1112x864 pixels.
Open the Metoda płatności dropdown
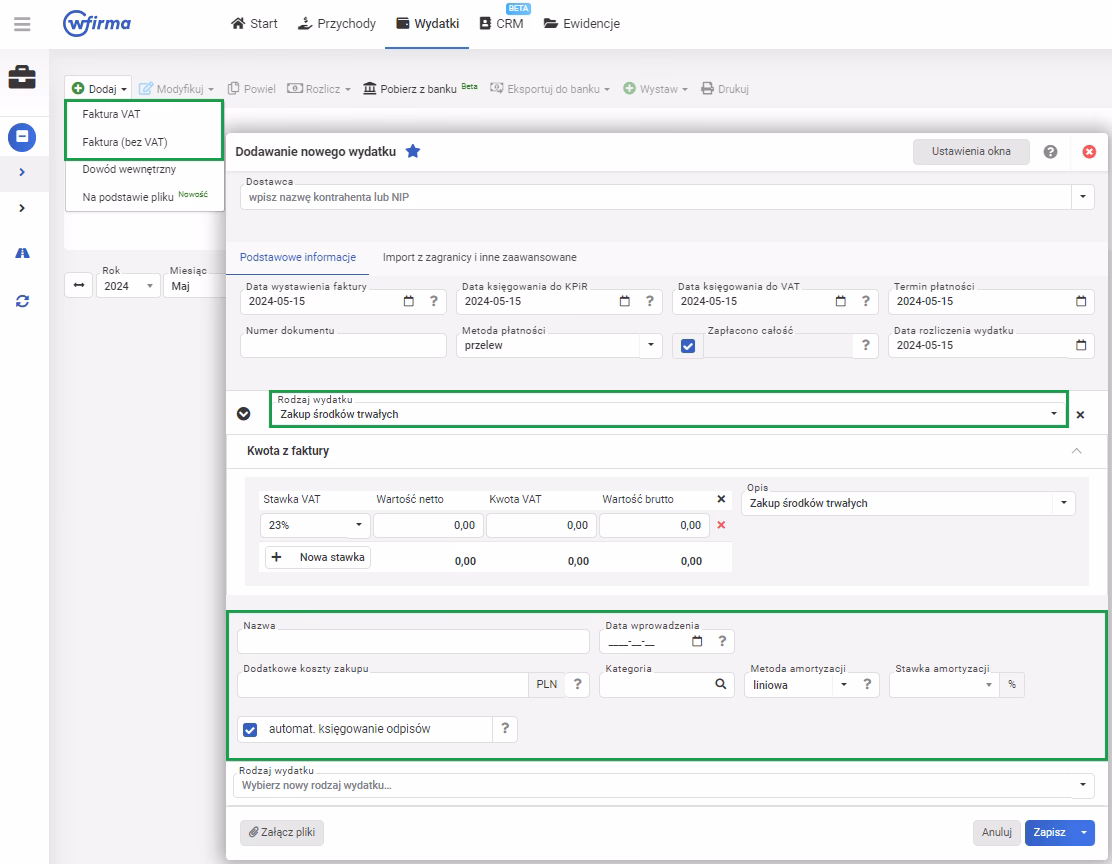[x=650, y=345]
